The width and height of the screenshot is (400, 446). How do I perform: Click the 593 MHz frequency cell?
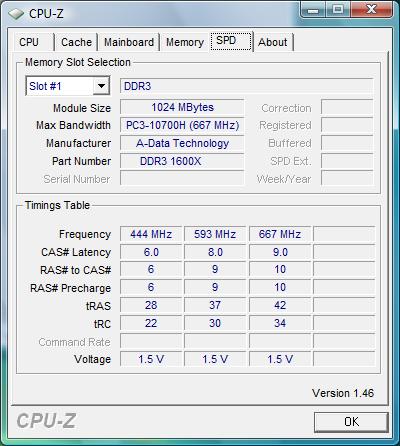point(215,234)
